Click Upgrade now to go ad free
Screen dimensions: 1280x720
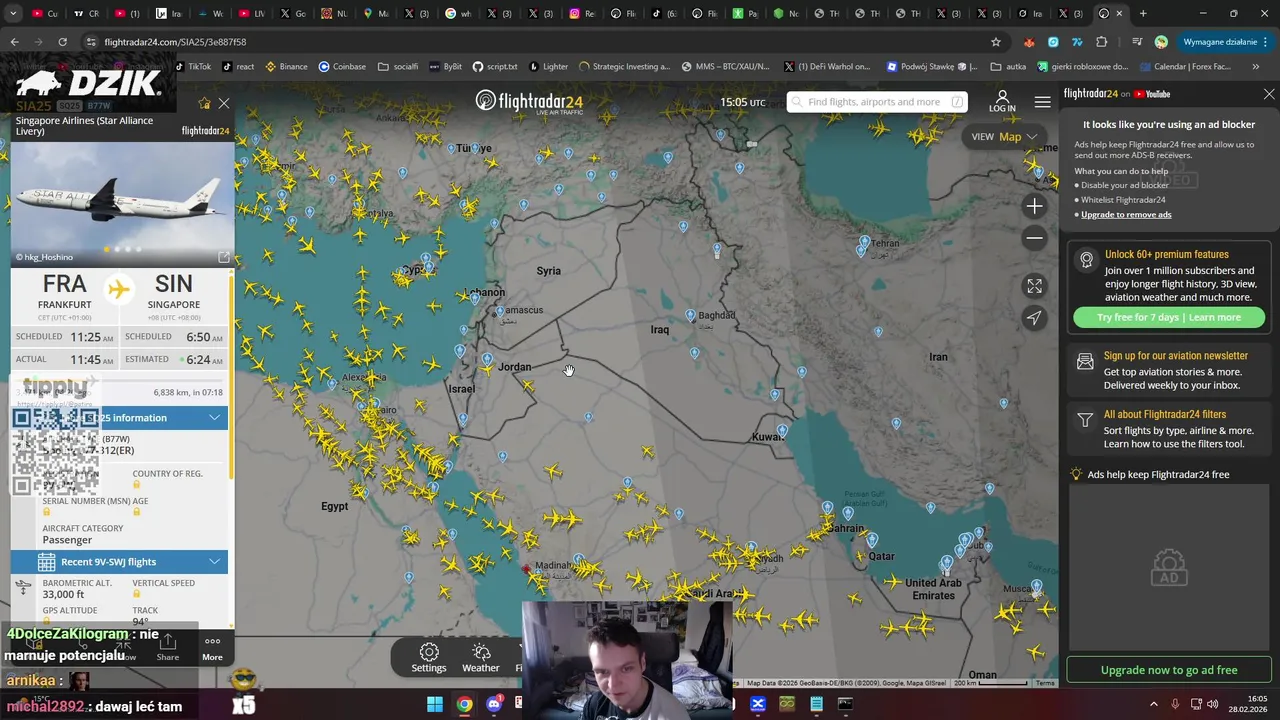(x=1169, y=670)
